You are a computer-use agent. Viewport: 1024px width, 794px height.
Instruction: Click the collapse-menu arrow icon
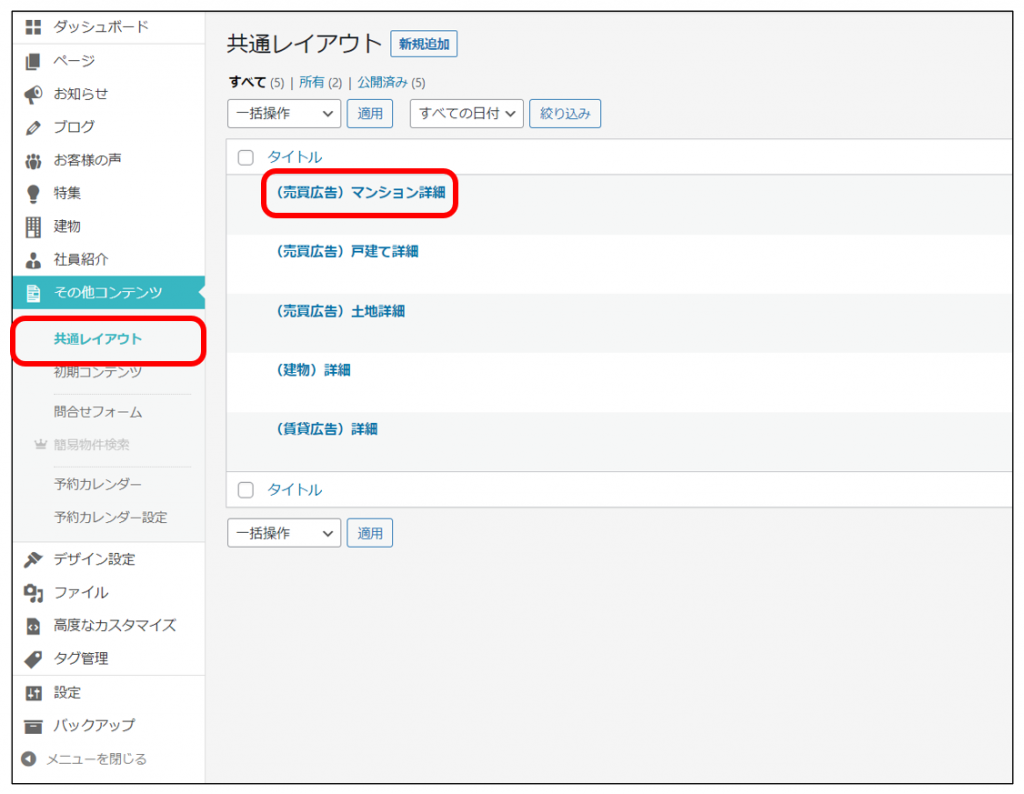29,759
